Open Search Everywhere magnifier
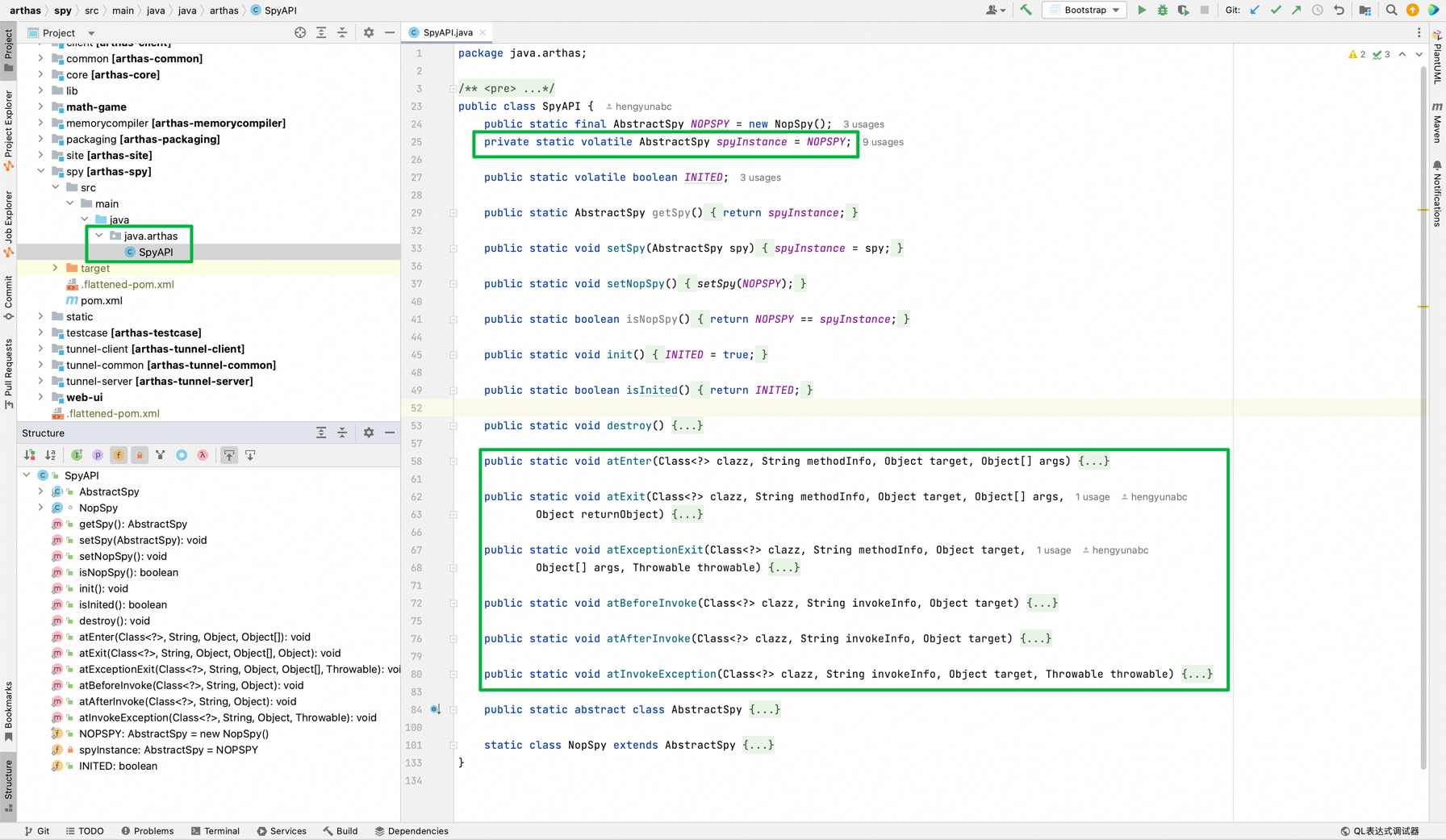This screenshot has height=840, width=1446. 1392,10
